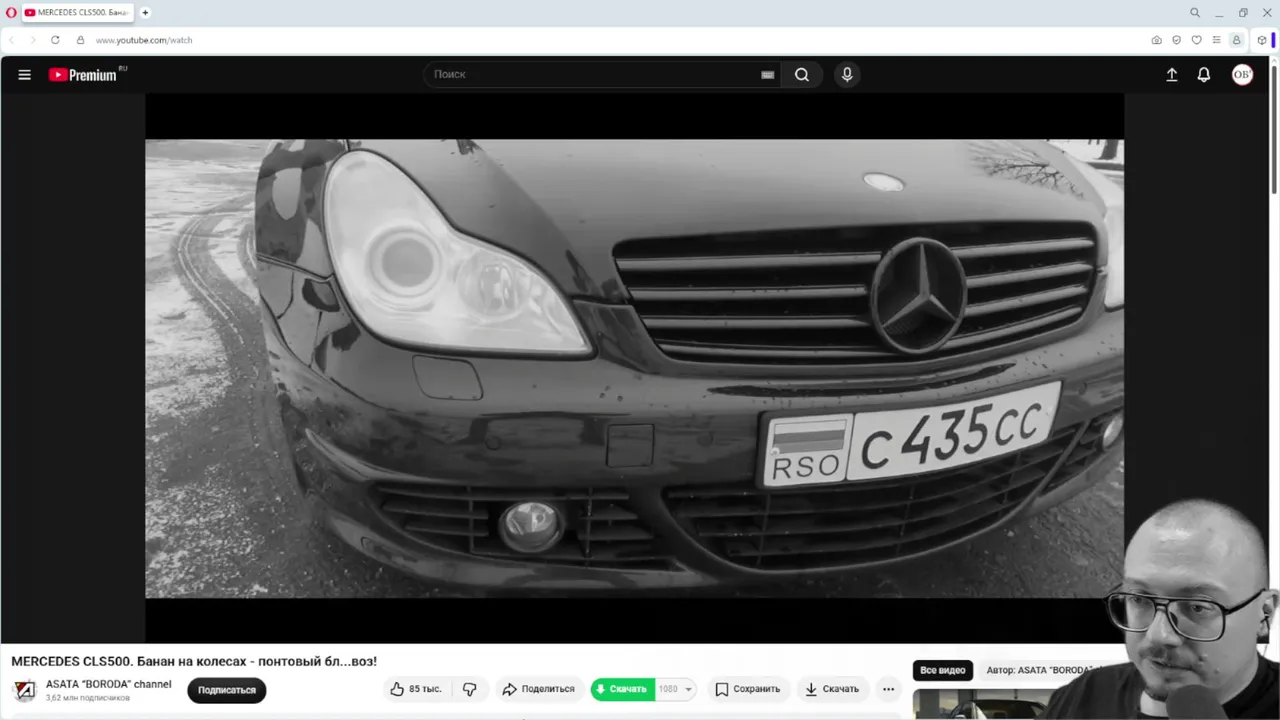This screenshot has width=1280, height=720.
Task: Select the Все видео filter chip
Action: click(x=943, y=670)
